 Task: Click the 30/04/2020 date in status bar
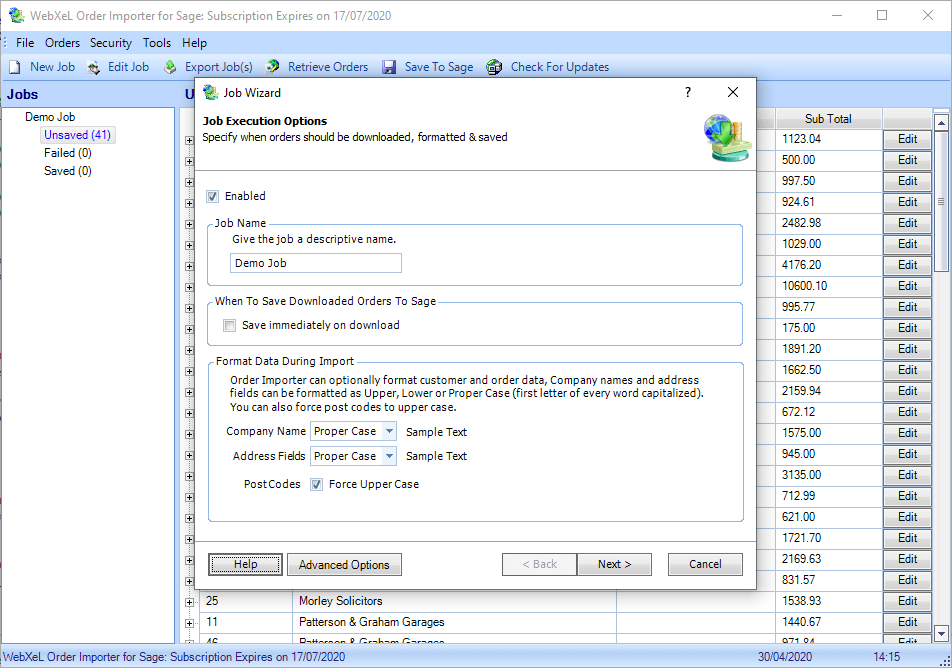coord(784,656)
